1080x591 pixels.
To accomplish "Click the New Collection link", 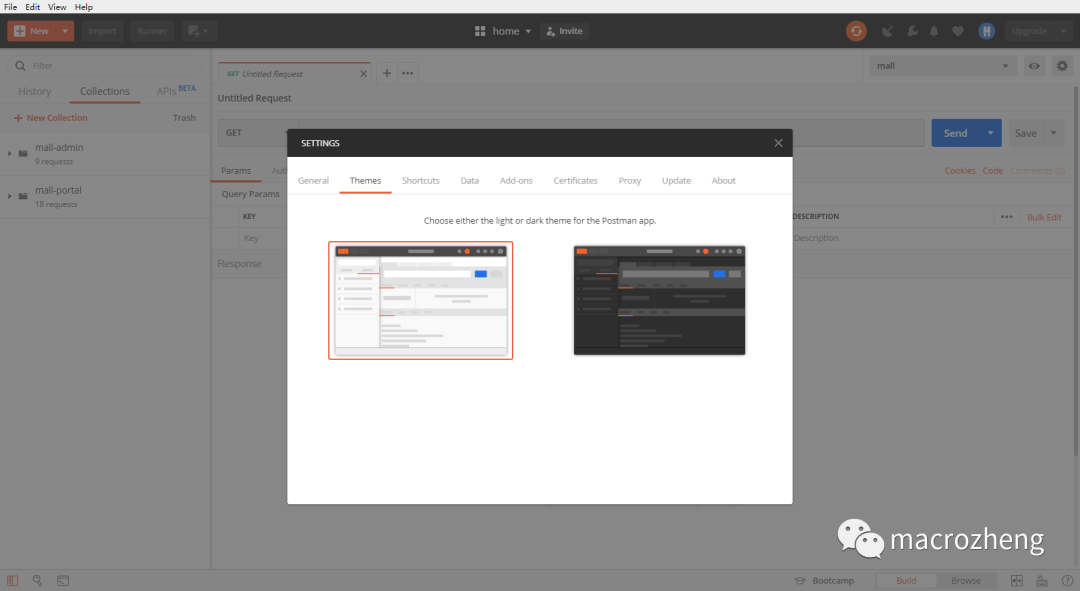I will tap(50, 118).
